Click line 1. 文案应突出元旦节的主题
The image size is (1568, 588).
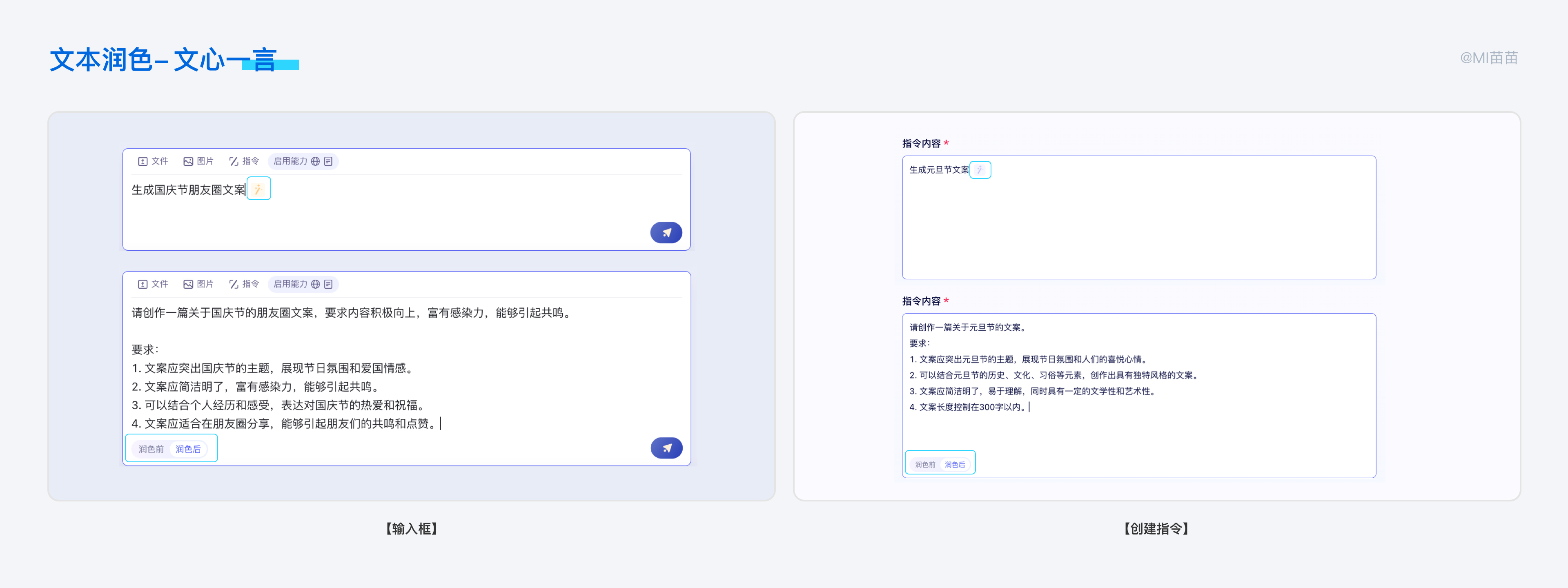[x=1029, y=359]
